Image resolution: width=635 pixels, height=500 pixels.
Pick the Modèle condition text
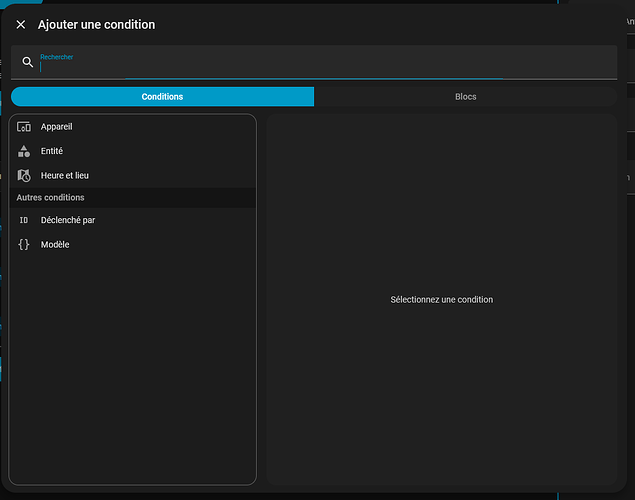coord(55,244)
